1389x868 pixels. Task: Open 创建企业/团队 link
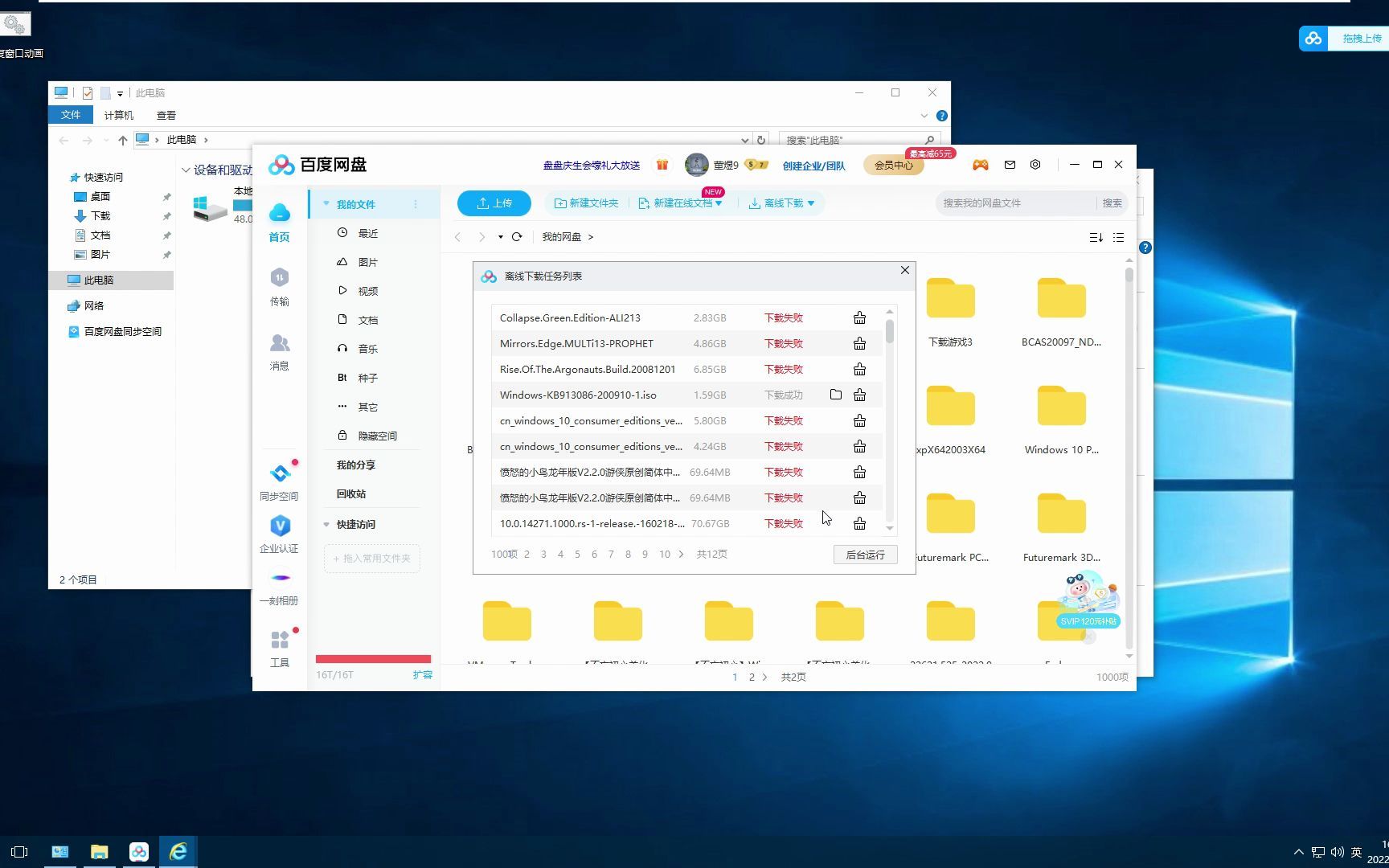tap(813, 166)
